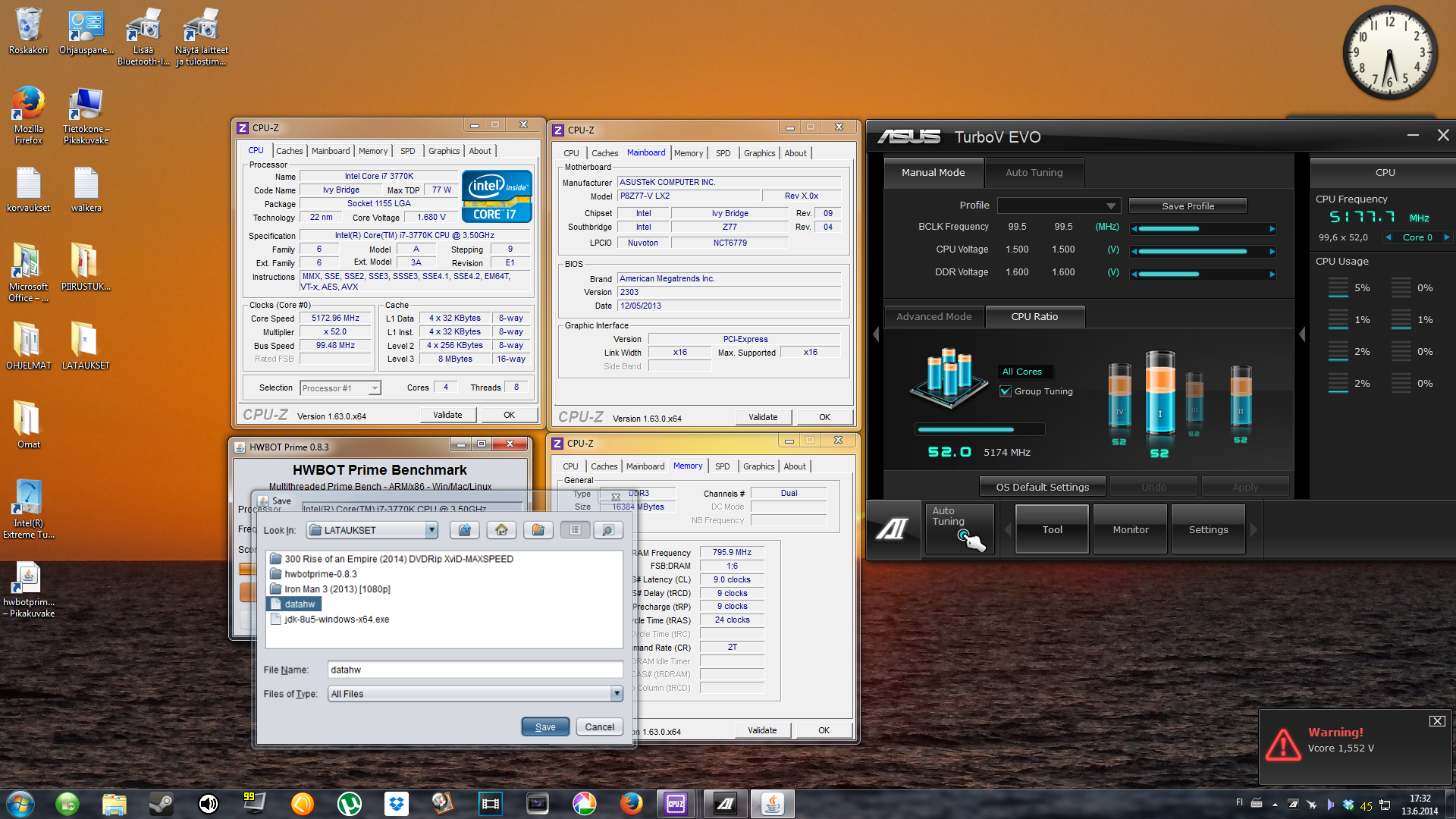This screenshot has height=819, width=1456.
Task: Open Ohjauspaneeli control panel icon
Action: pos(86,32)
